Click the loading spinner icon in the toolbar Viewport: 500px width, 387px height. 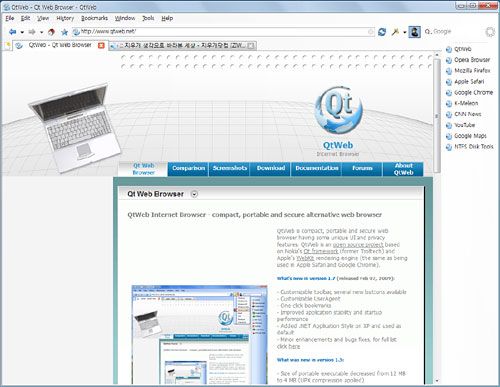[x=490, y=32]
